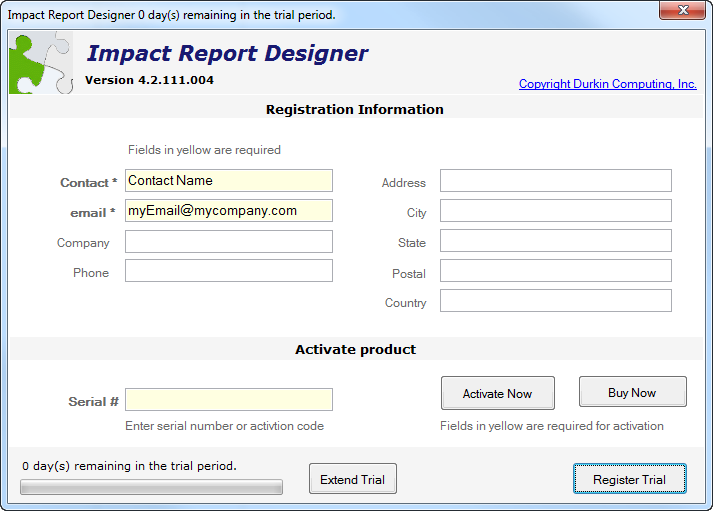Click 'Enter serial number or activtion code' hint
713x511 pixels.
click(x=224, y=426)
